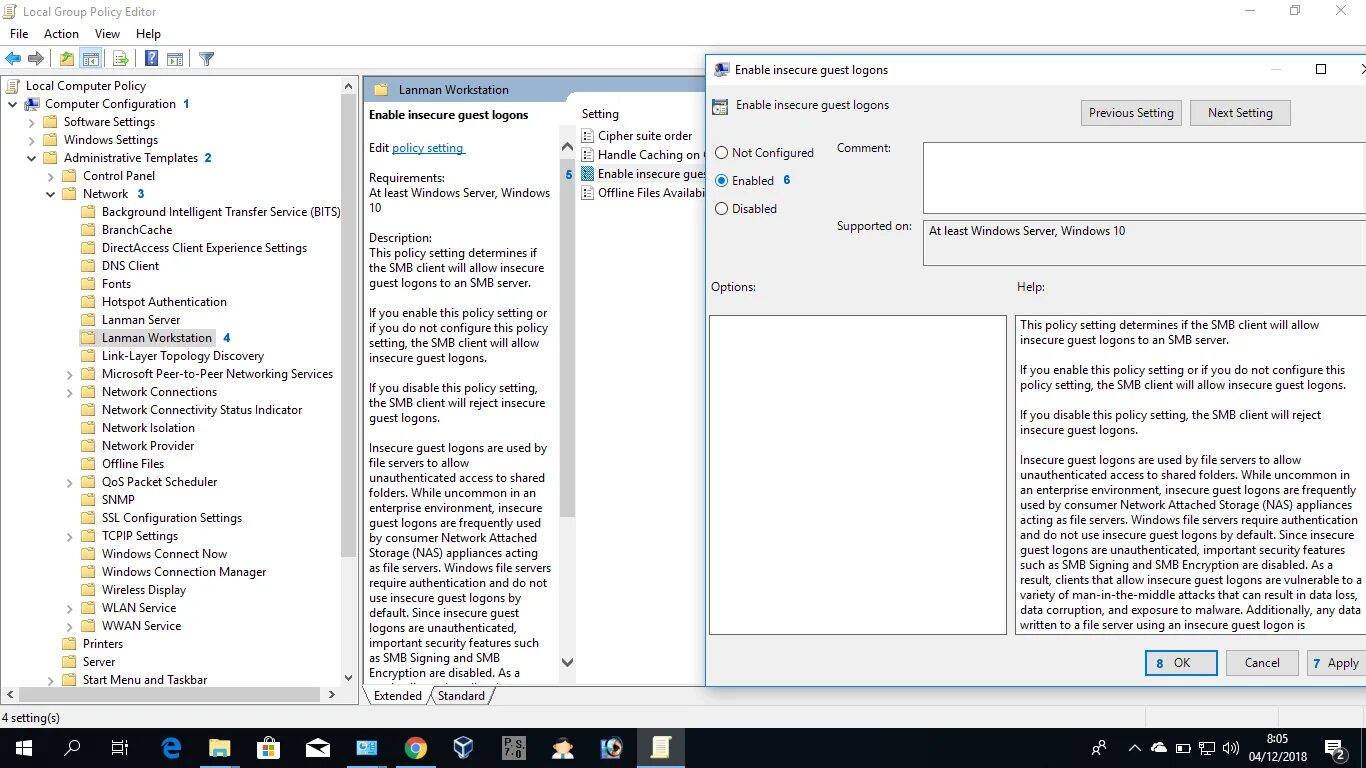Open Task View on the taskbar

(120, 747)
